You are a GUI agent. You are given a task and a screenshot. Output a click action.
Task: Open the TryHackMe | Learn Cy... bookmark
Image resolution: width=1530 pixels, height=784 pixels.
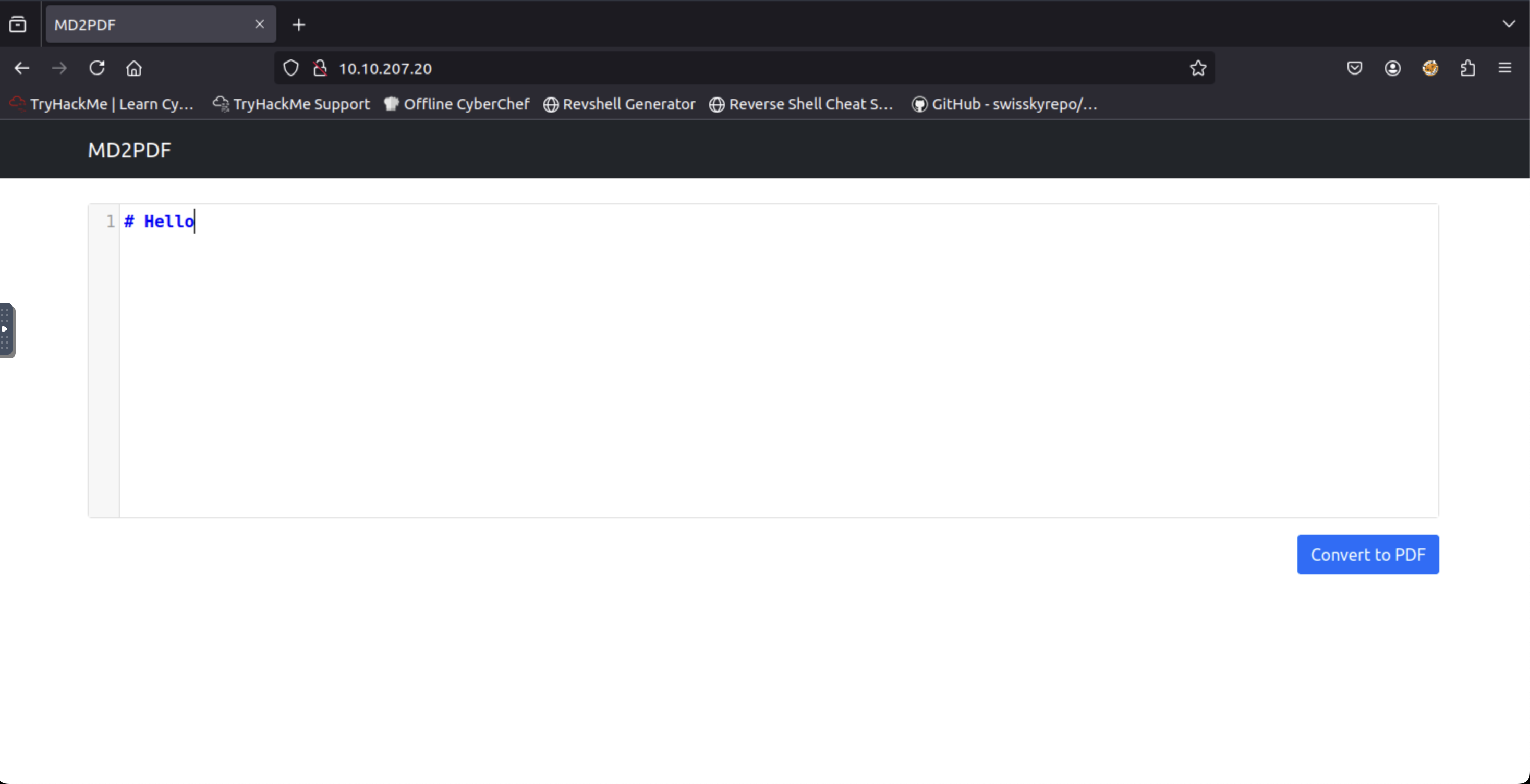(102, 104)
